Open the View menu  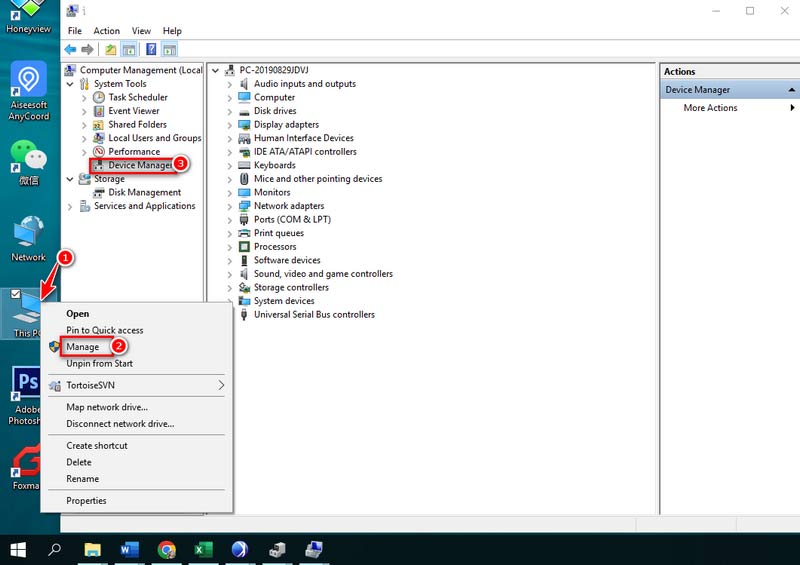(141, 31)
